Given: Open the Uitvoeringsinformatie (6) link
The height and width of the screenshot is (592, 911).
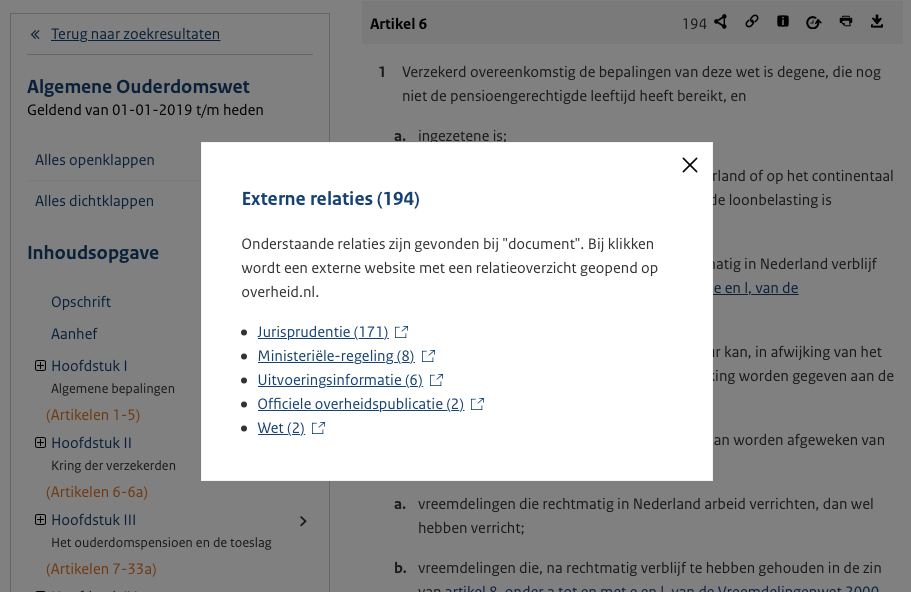Looking at the screenshot, I should tap(340, 380).
